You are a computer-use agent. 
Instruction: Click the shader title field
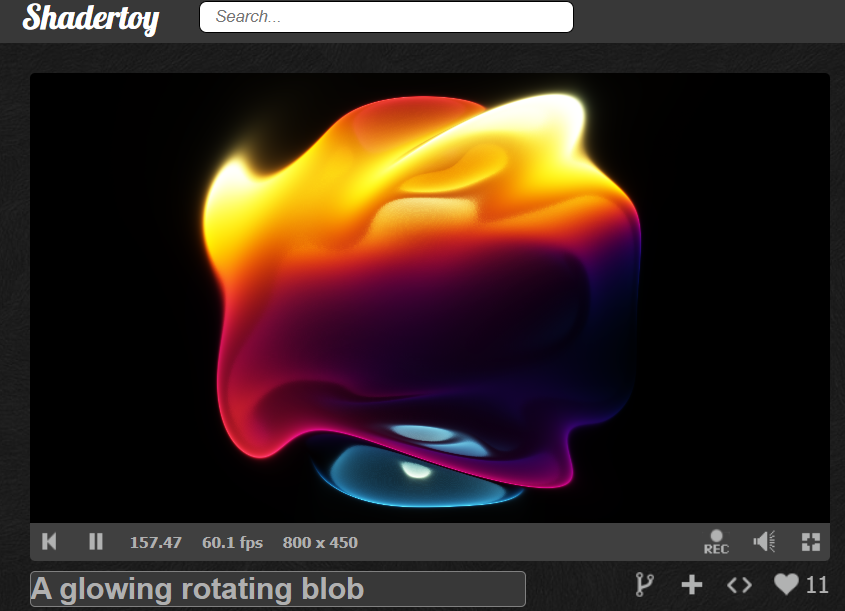pyautogui.click(x=278, y=589)
